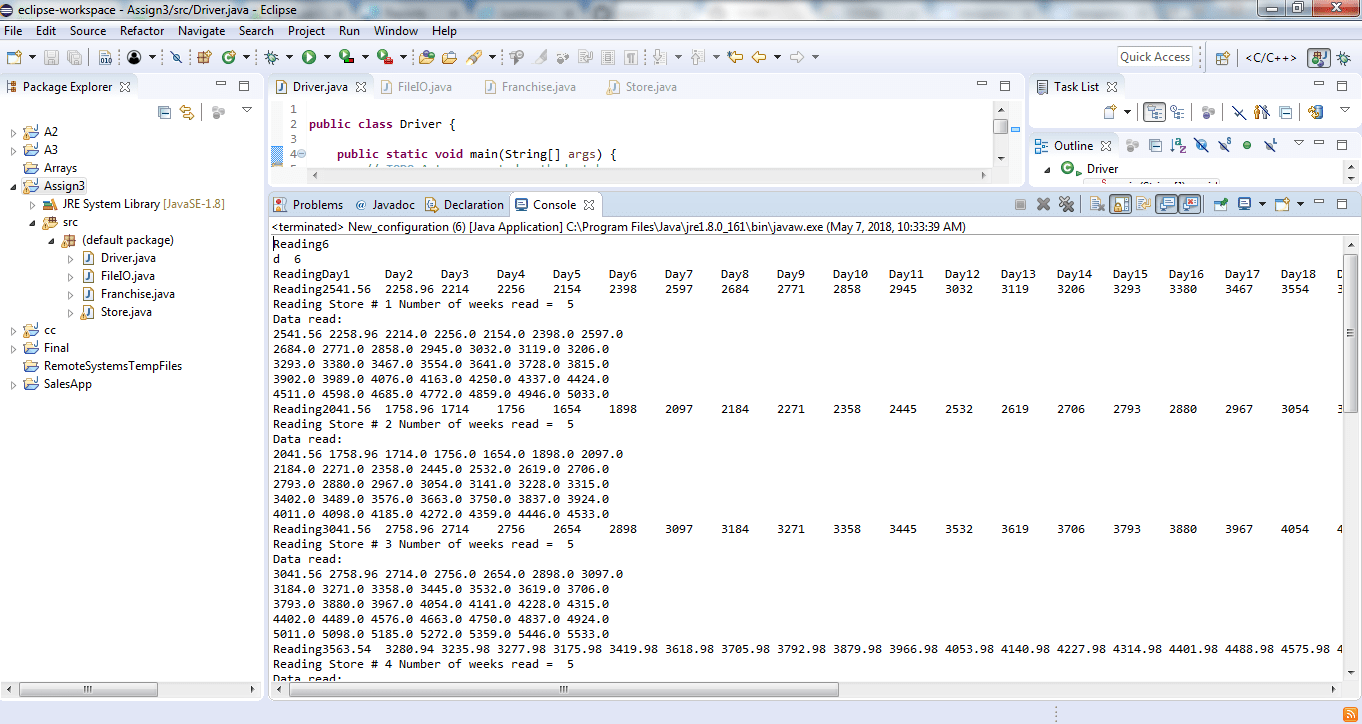
Task: Open the Run button dropdown arrow
Action: tap(327, 57)
